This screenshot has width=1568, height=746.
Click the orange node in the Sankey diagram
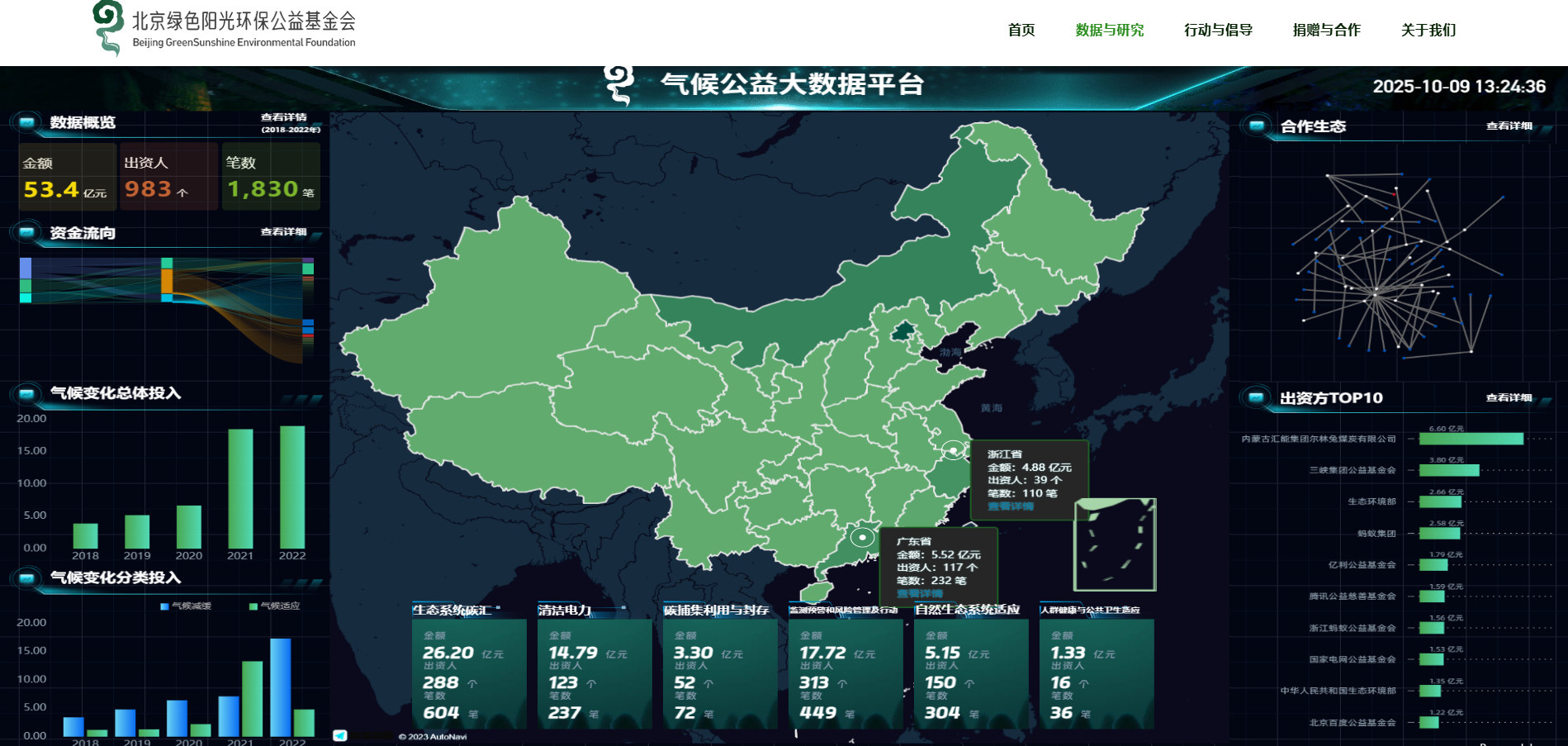[167, 282]
